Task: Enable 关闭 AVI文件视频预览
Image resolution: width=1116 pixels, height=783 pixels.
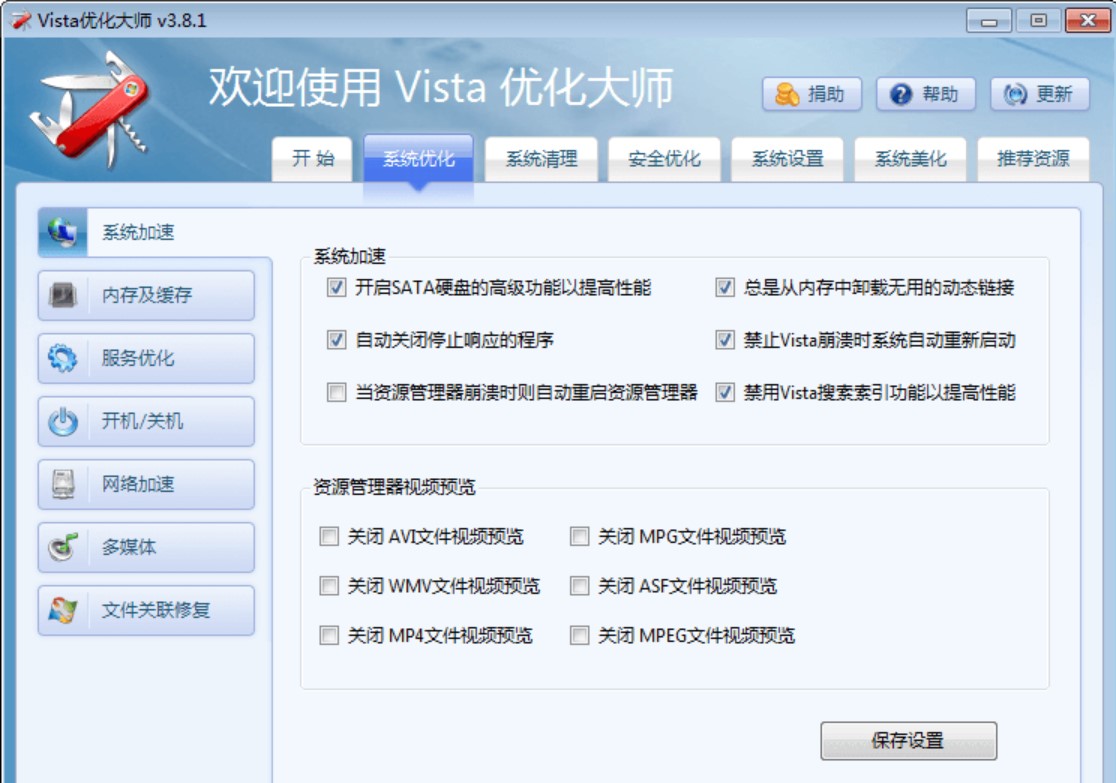Action: click(329, 536)
